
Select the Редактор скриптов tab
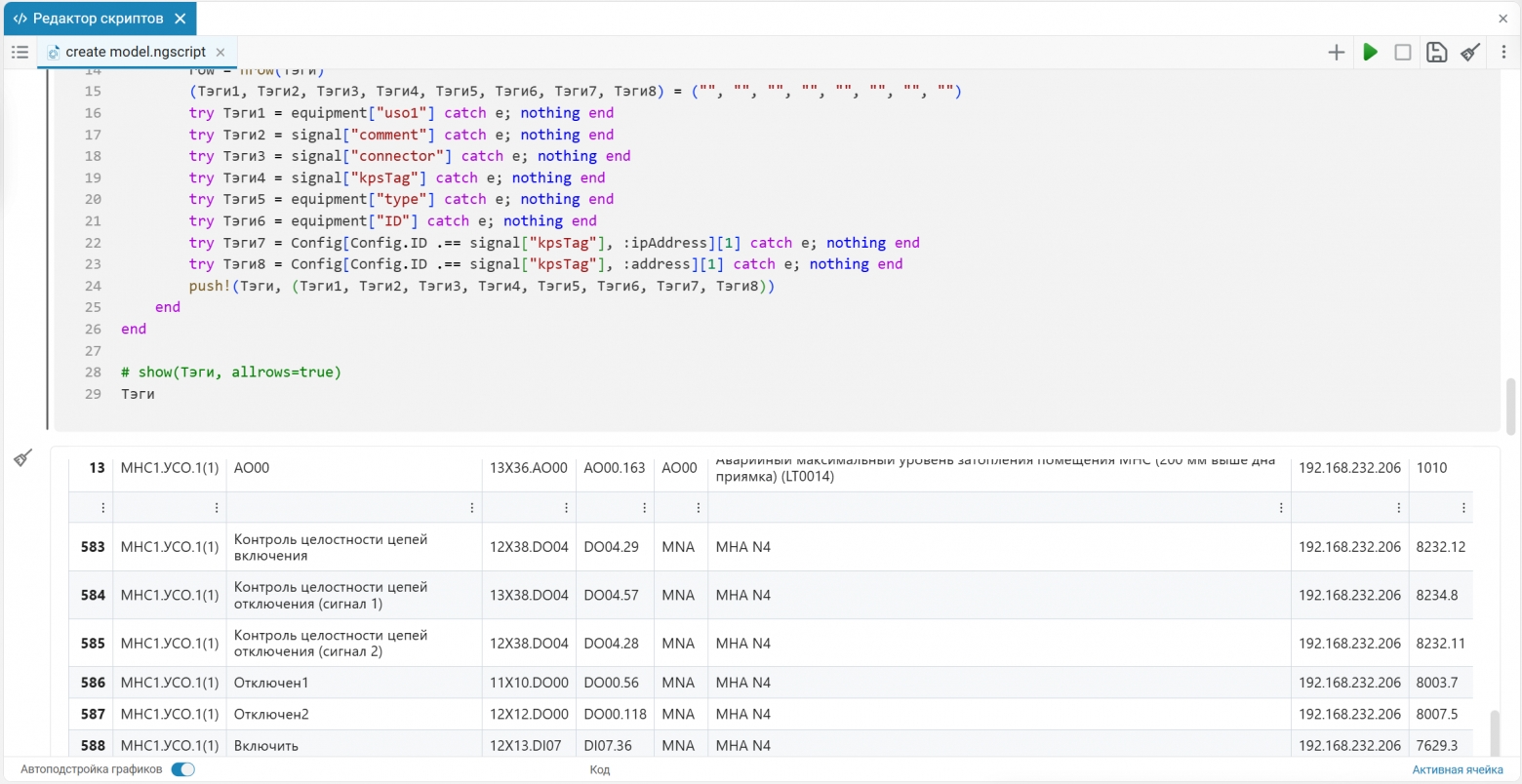coord(98,19)
